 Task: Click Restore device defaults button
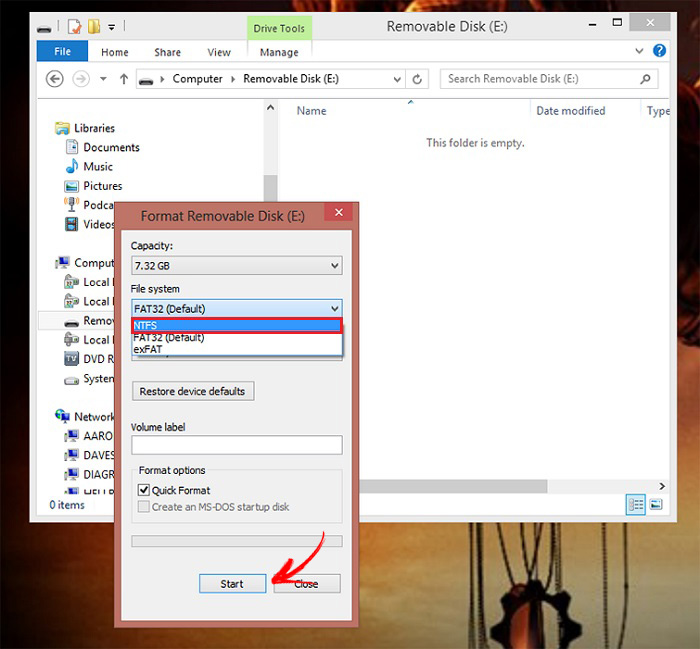click(x=193, y=391)
